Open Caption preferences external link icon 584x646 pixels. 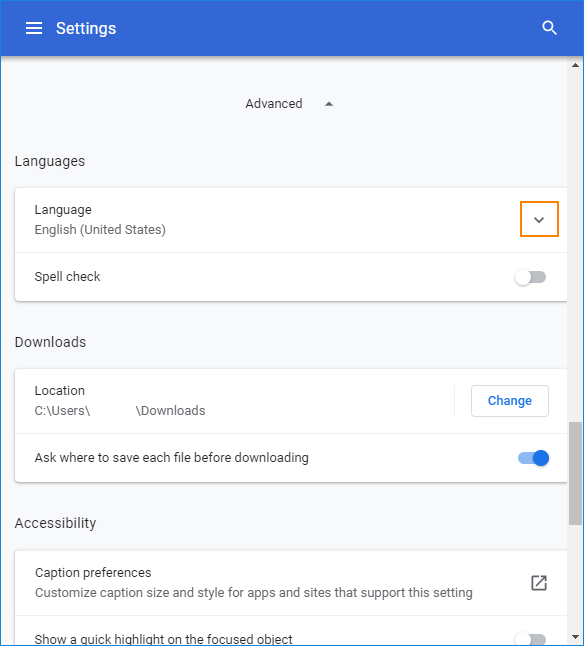(539, 583)
